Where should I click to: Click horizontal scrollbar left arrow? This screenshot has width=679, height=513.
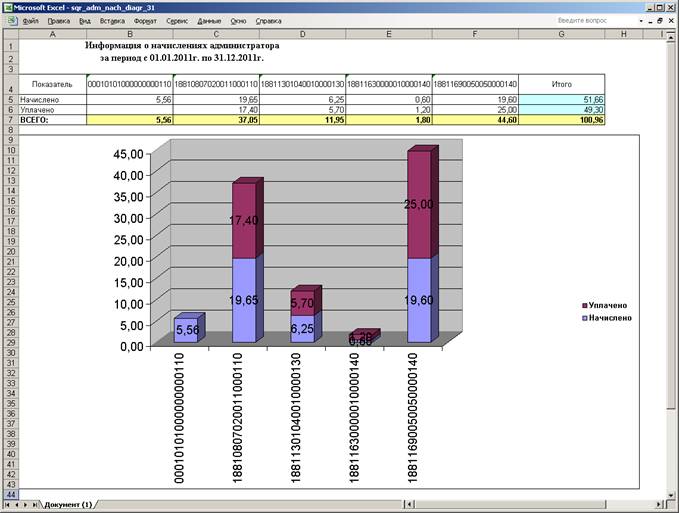(409, 504)
